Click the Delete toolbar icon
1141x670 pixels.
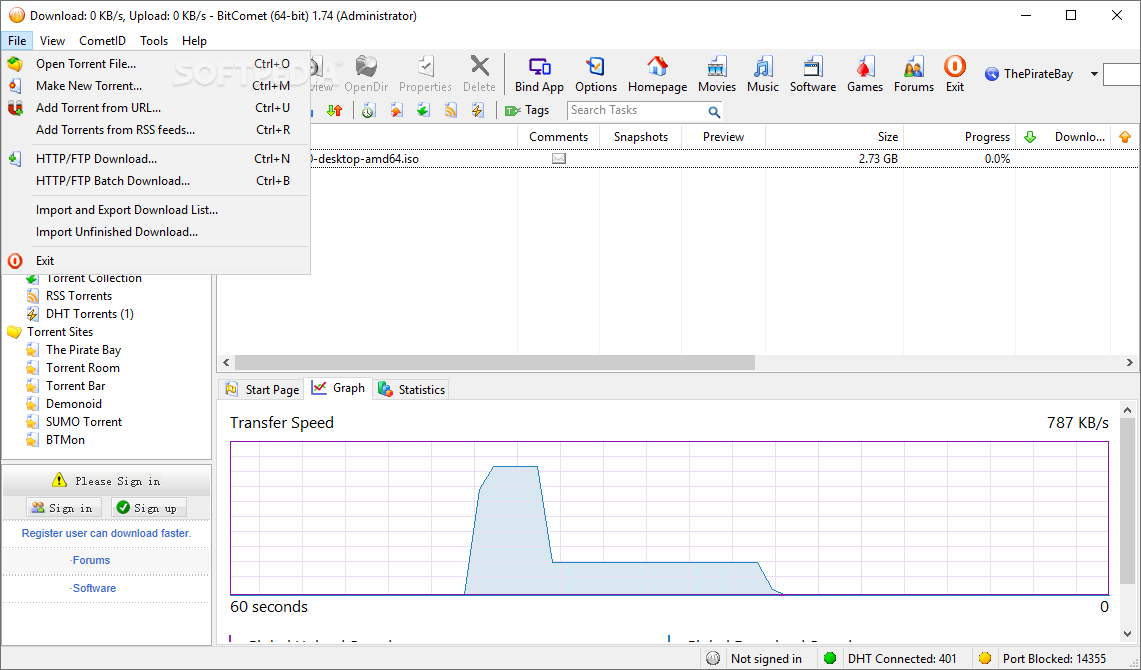pyautogui.click(x=480, y=74)
